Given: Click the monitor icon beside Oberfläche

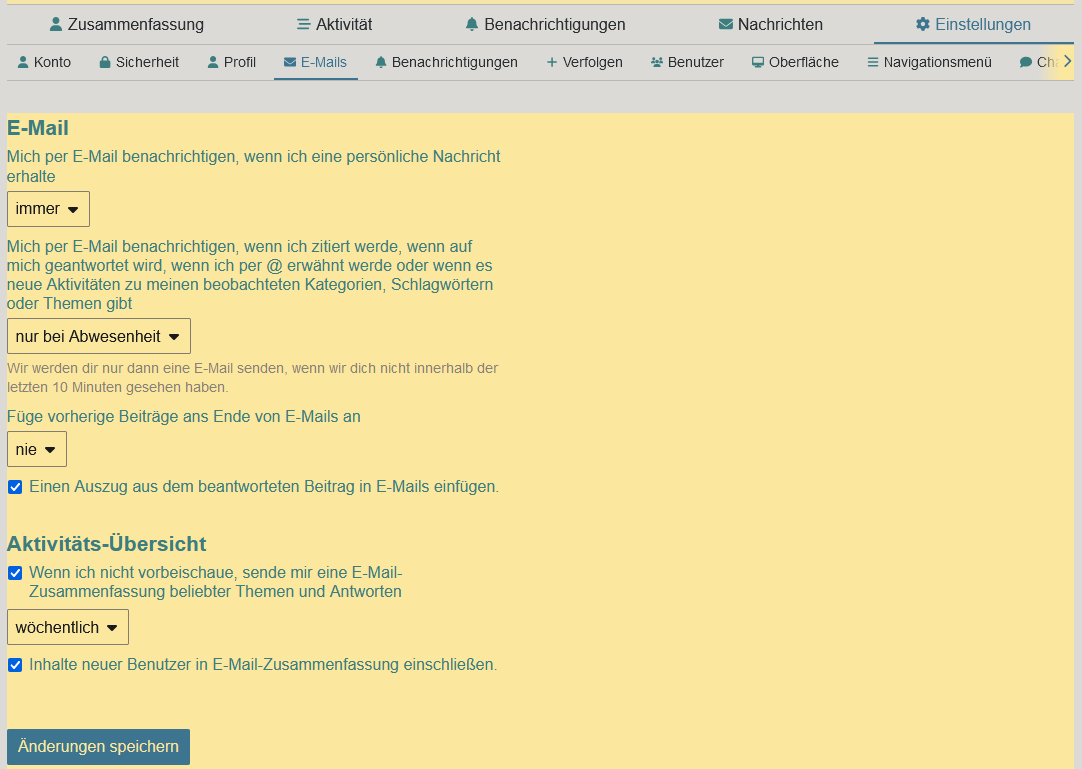Looking at the screenshot, I should 758,62.
